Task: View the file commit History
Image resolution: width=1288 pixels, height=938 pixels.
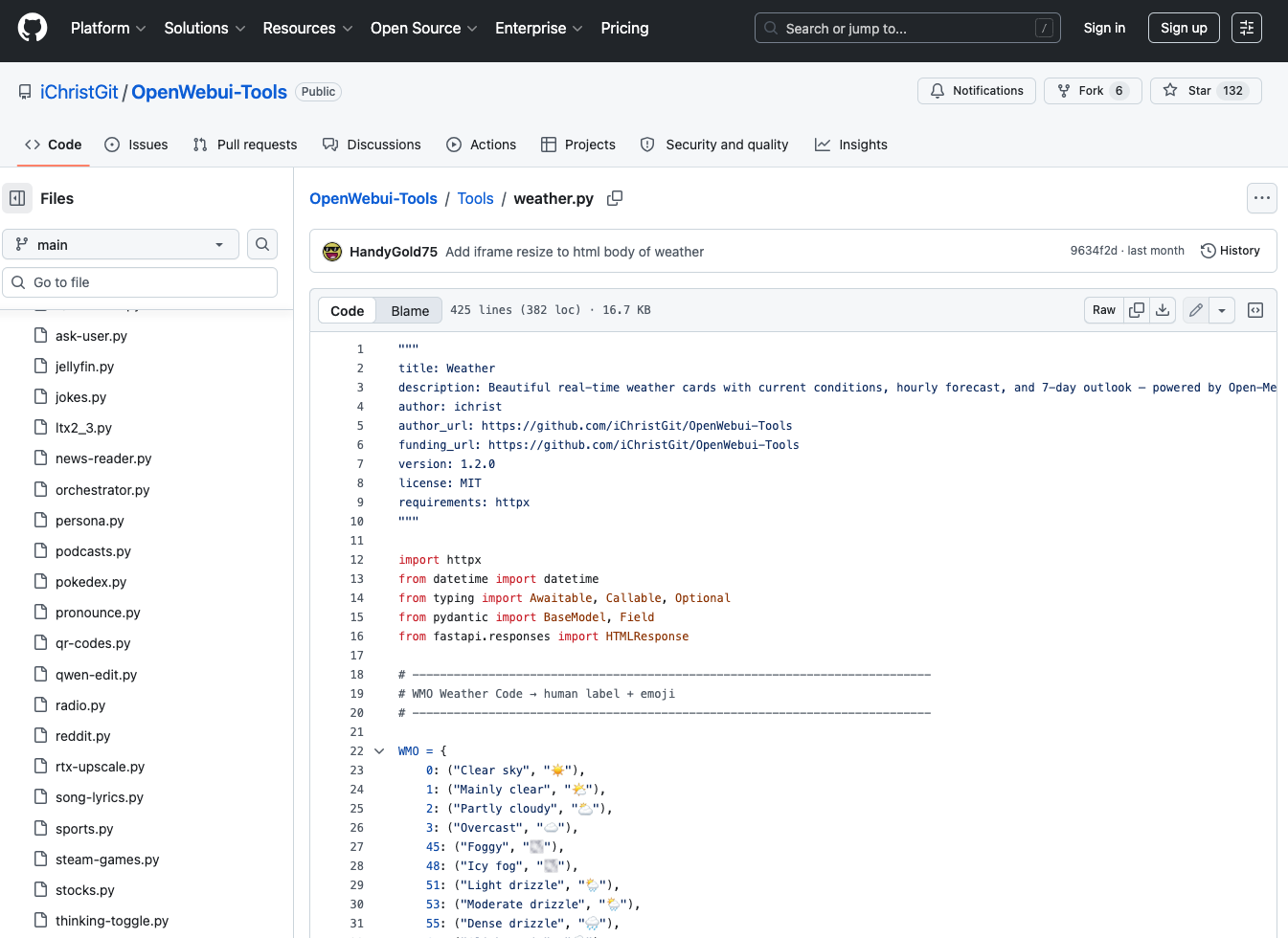Action: [x=1231, y=251]
